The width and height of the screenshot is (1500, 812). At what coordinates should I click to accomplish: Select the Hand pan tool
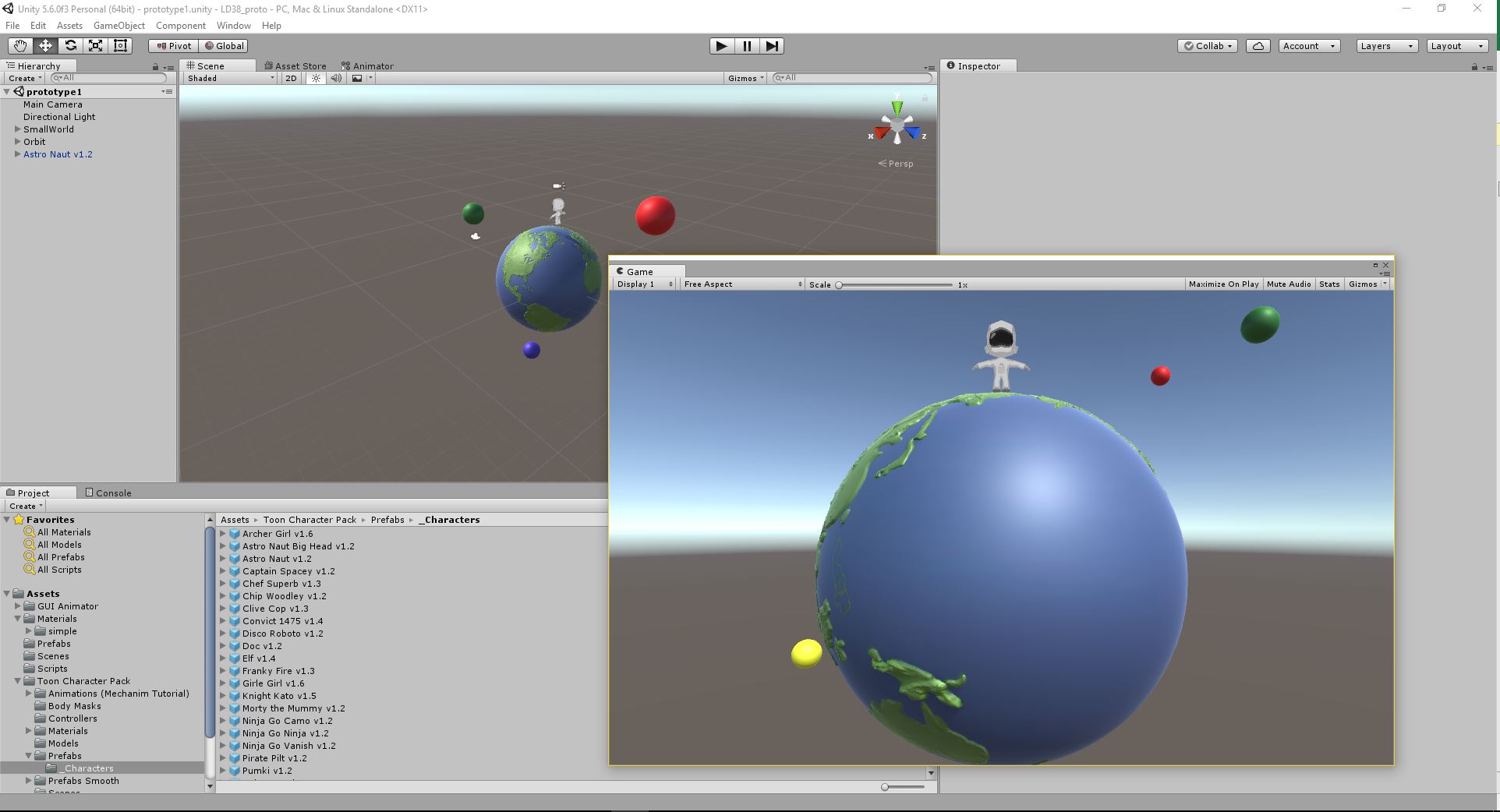19,45
